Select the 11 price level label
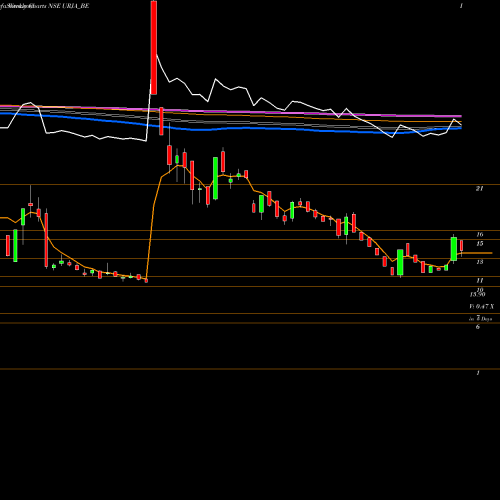500x500 pixels. point(480,281)
